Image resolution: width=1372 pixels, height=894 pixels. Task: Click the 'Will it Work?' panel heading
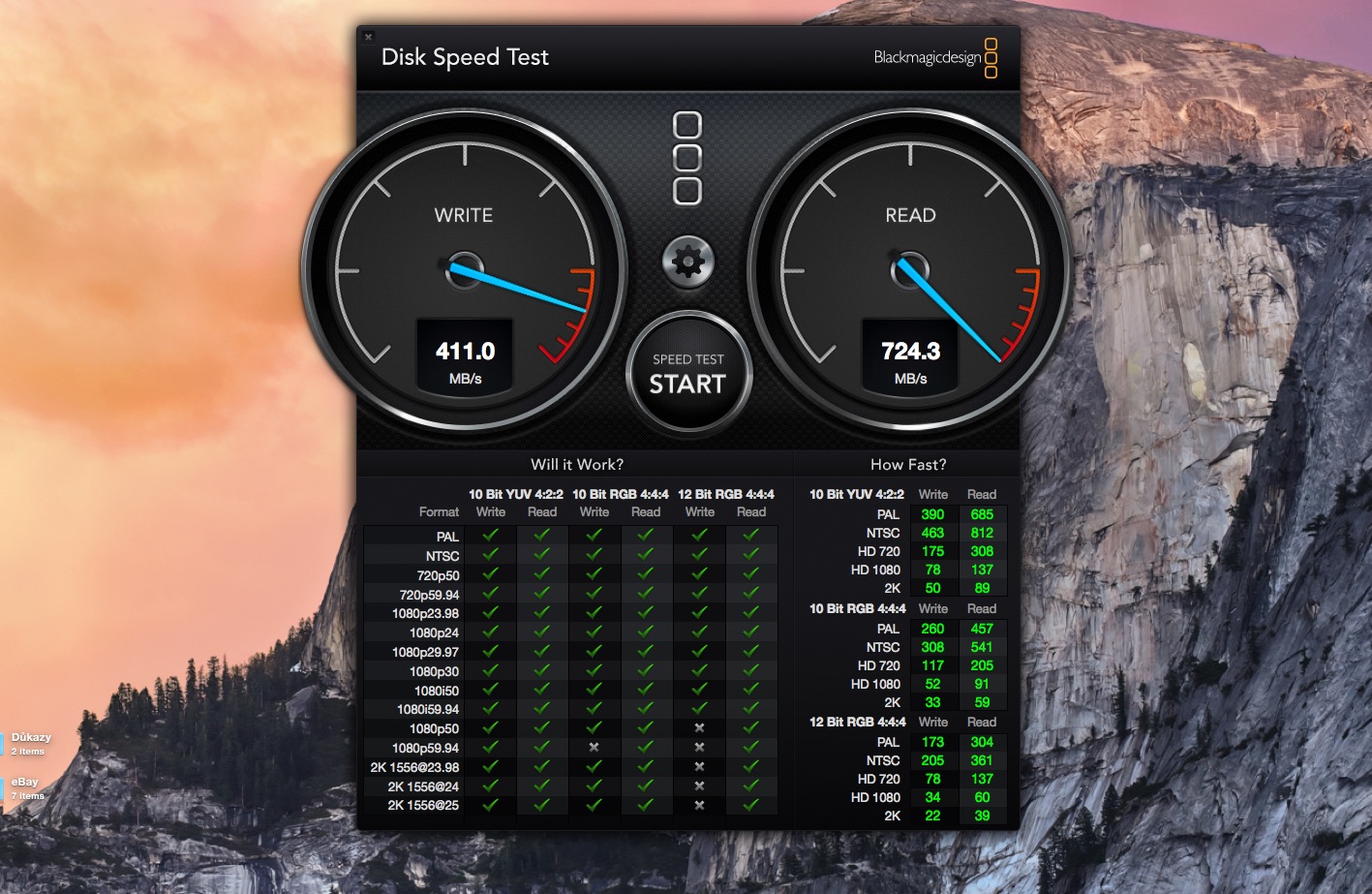tap(577, 465)
